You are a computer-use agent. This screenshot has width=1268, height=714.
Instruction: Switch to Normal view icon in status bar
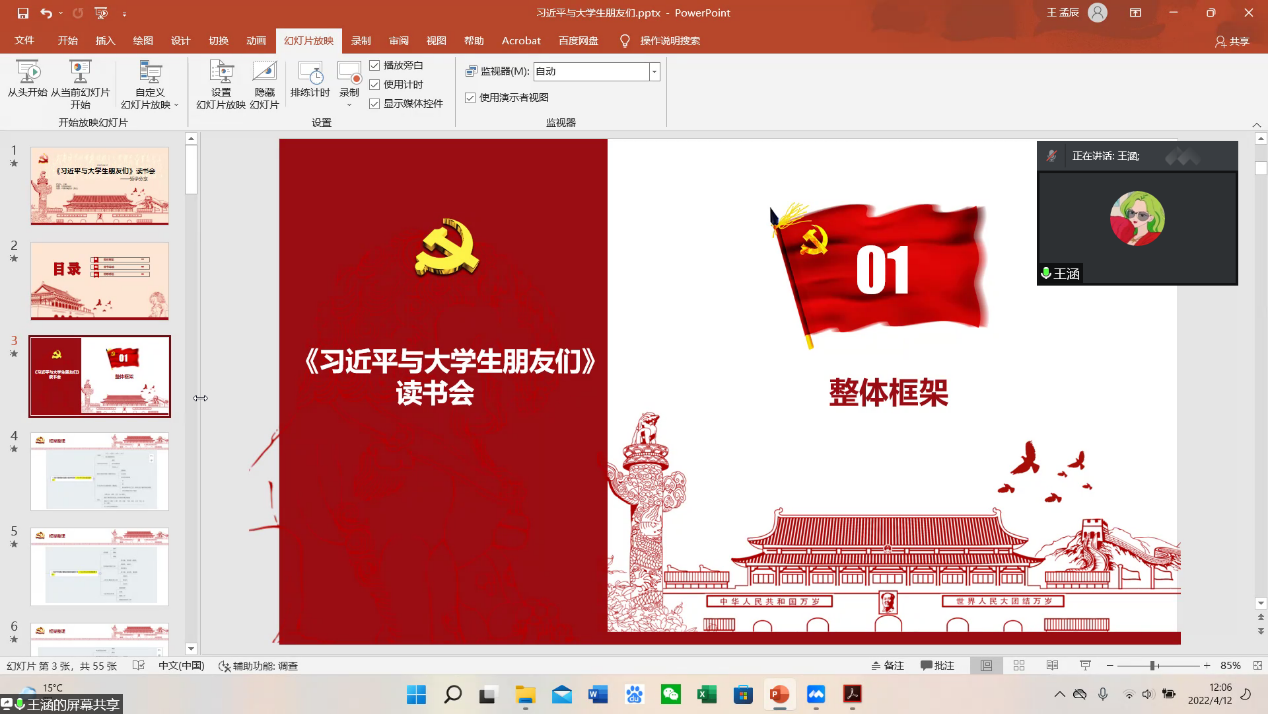(986, 666)
